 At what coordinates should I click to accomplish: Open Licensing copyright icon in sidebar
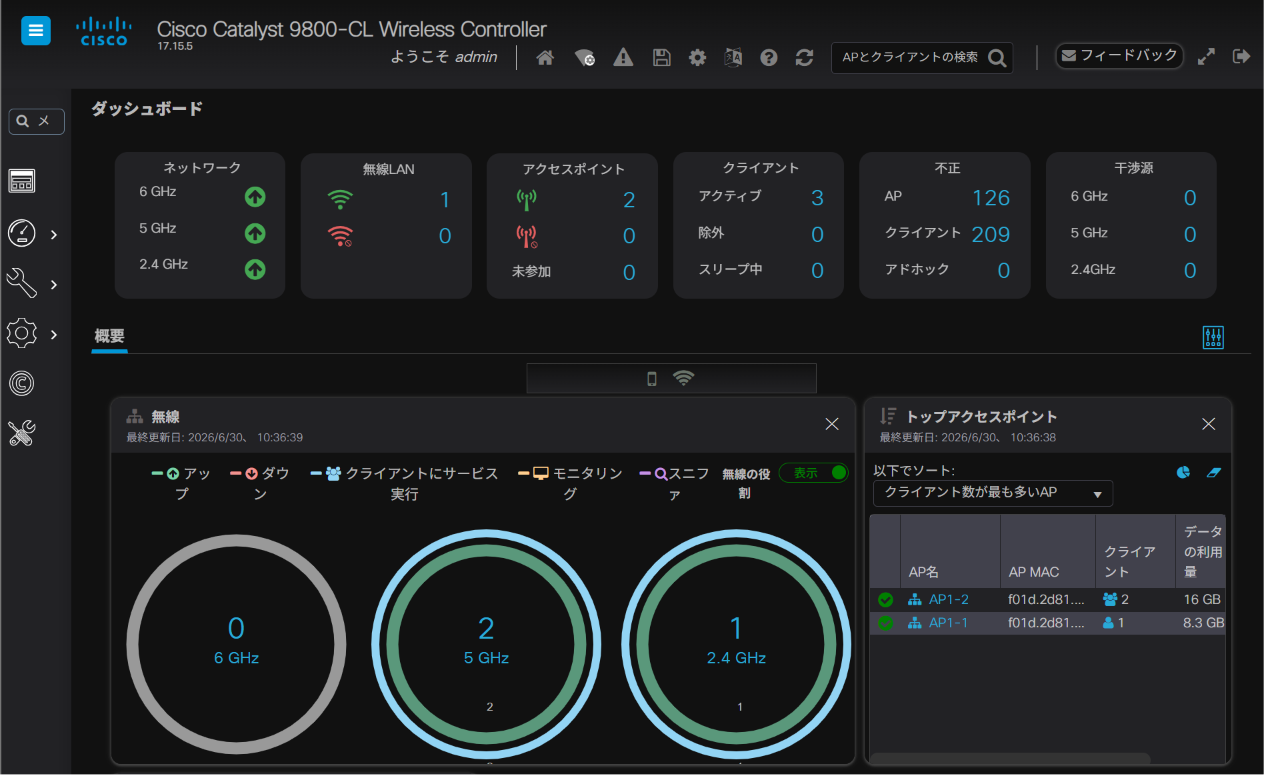point(22,383)
